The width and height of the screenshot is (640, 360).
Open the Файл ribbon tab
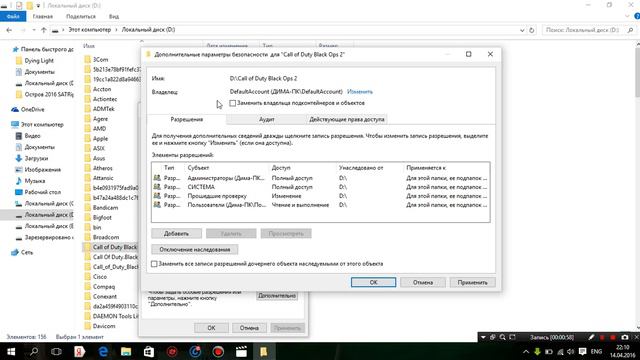[13, 16]
